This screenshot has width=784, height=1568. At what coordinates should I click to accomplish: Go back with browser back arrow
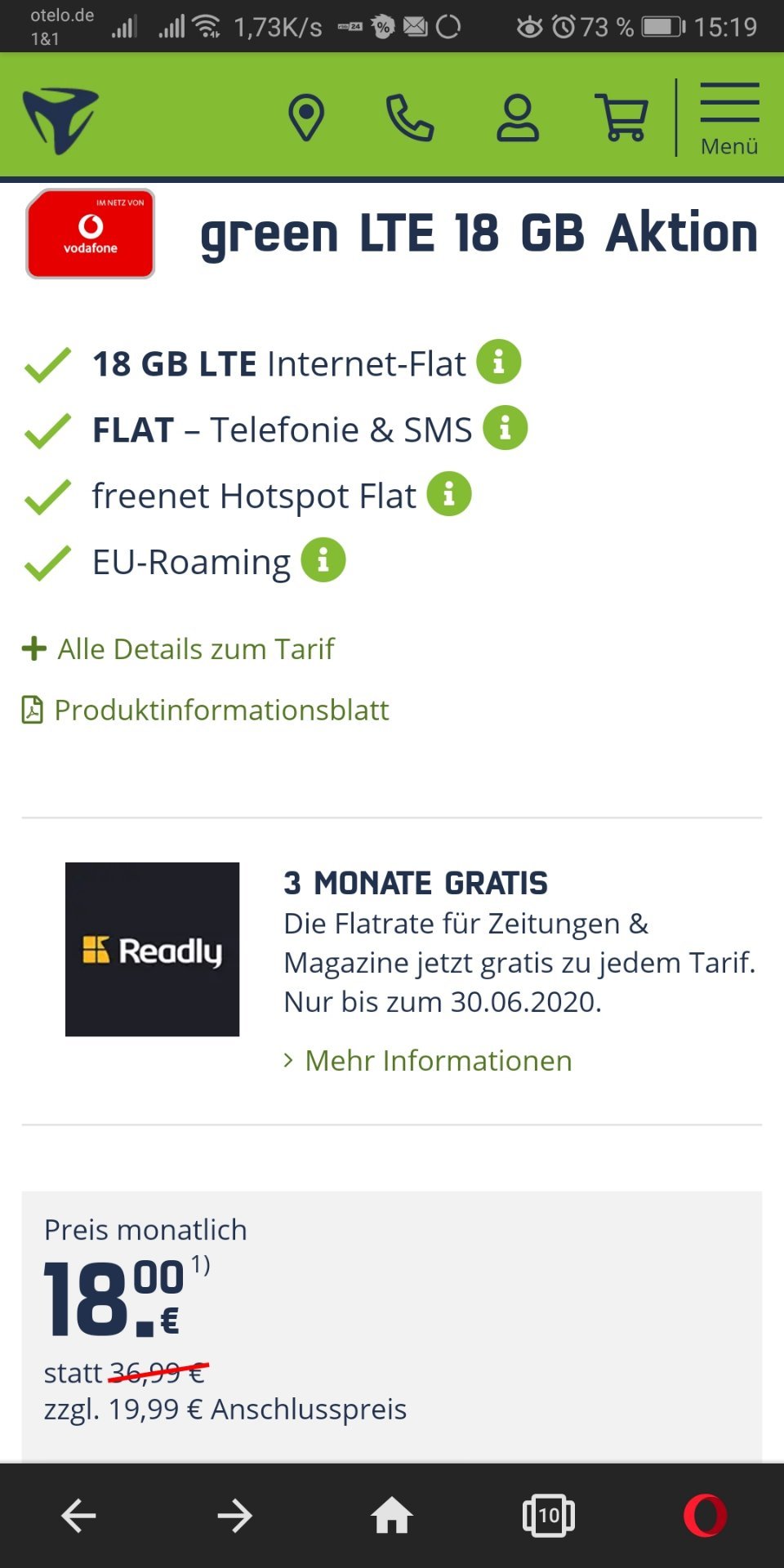coord(79,1516)
